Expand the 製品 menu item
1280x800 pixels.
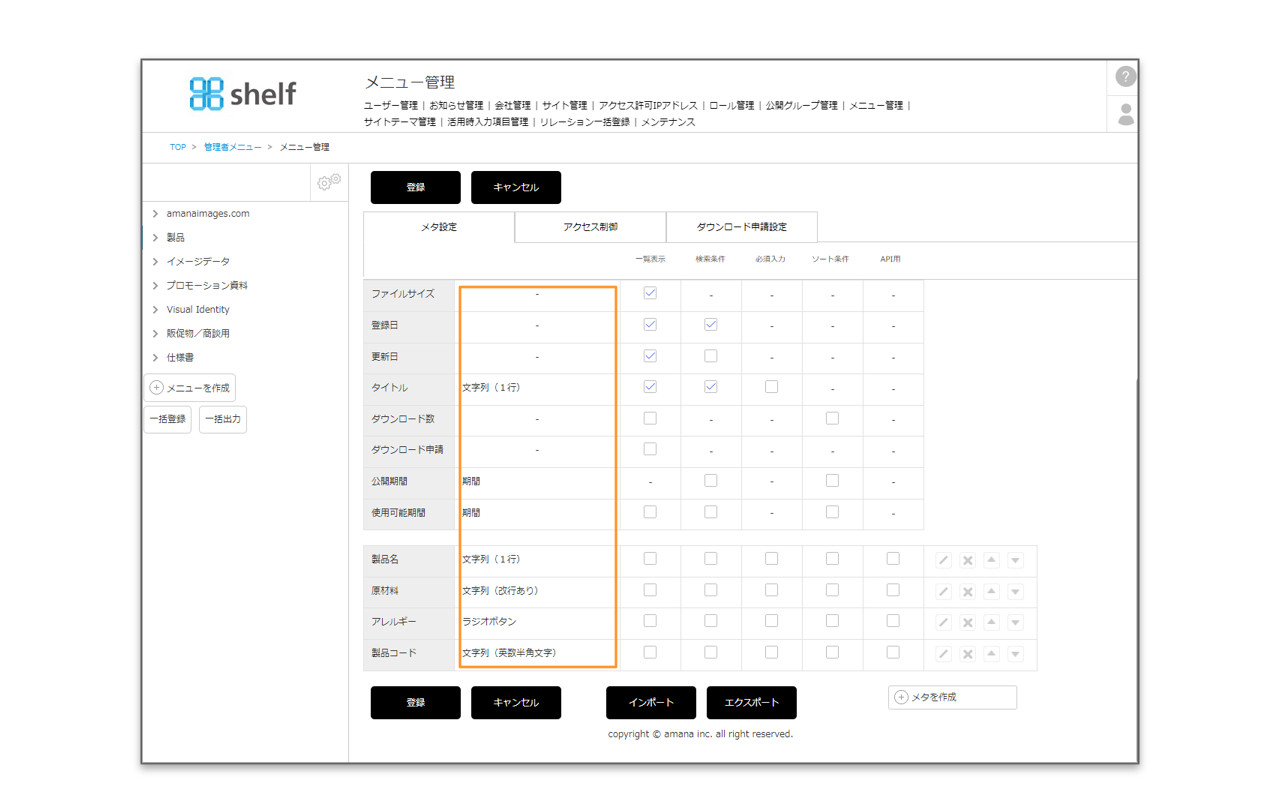click(156, 237)
